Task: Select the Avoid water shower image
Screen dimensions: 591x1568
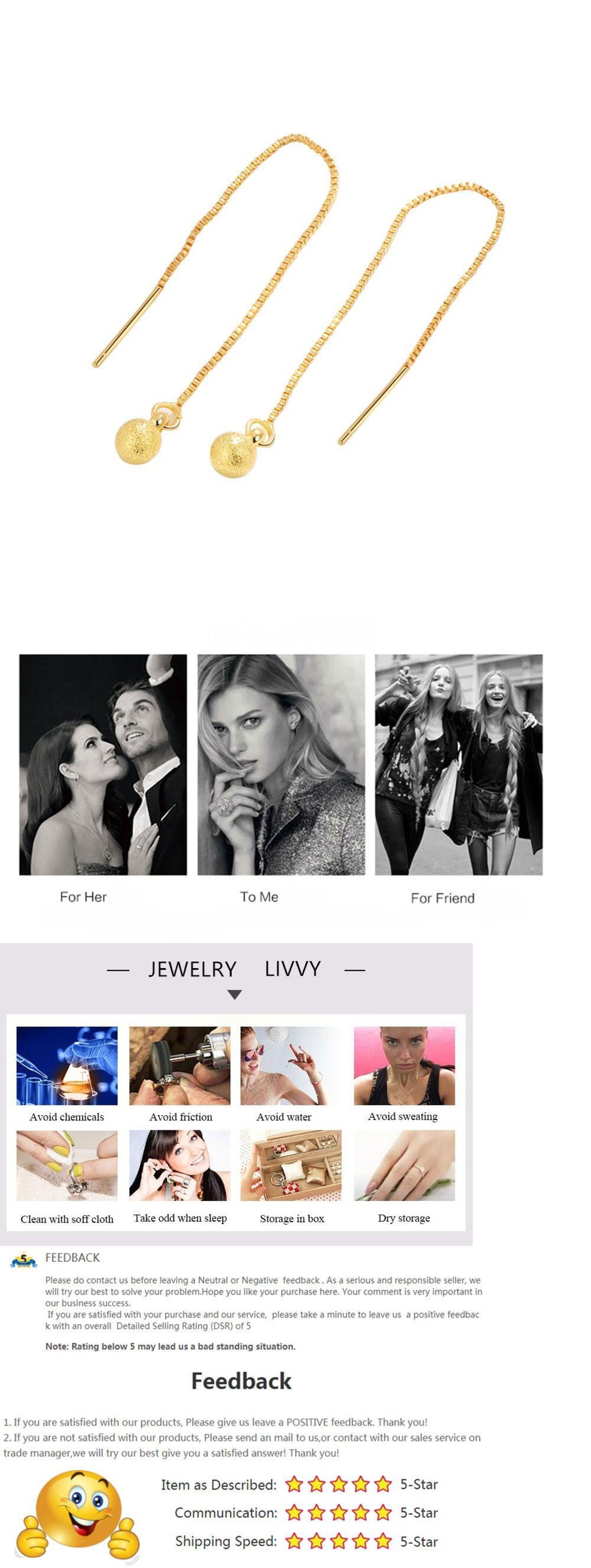Action: 291,1066
